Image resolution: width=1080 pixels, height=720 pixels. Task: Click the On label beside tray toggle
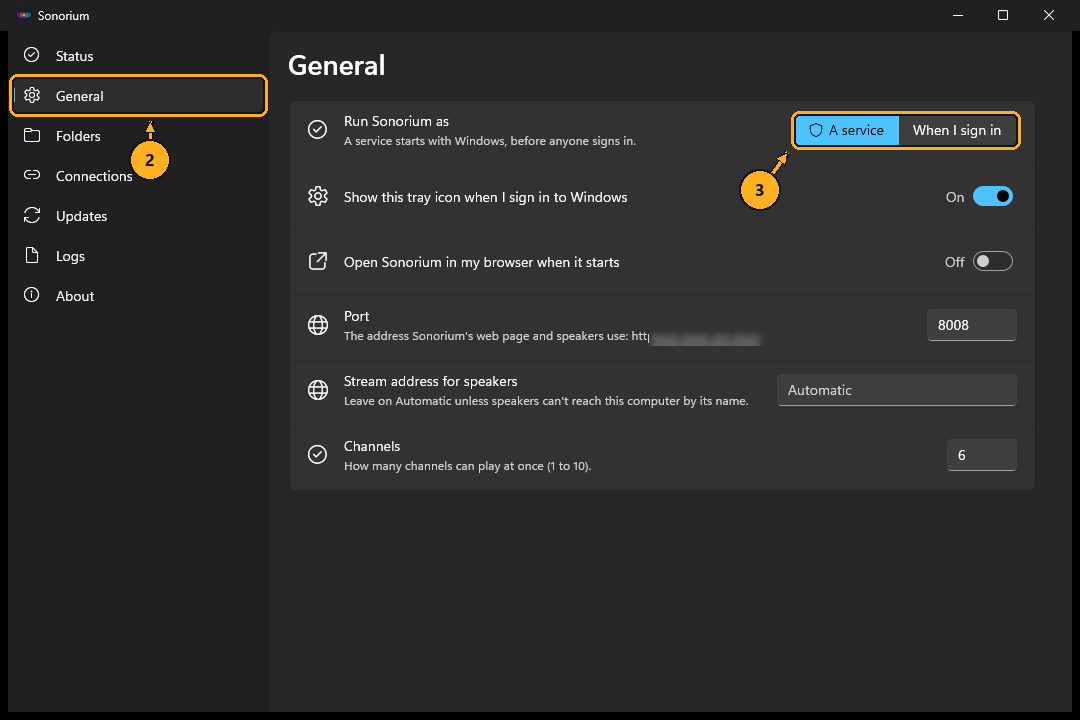(x=955, y=197)
